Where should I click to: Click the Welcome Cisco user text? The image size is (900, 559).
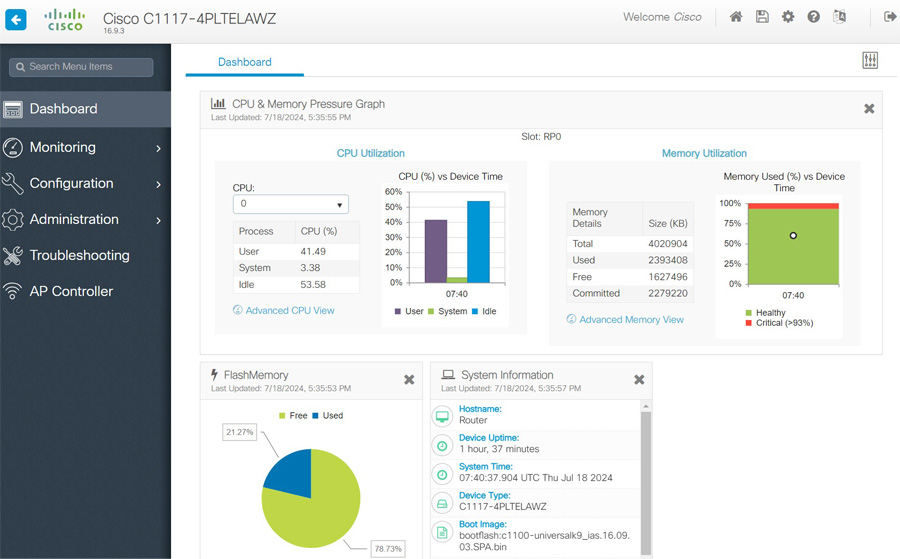[662, 17]
